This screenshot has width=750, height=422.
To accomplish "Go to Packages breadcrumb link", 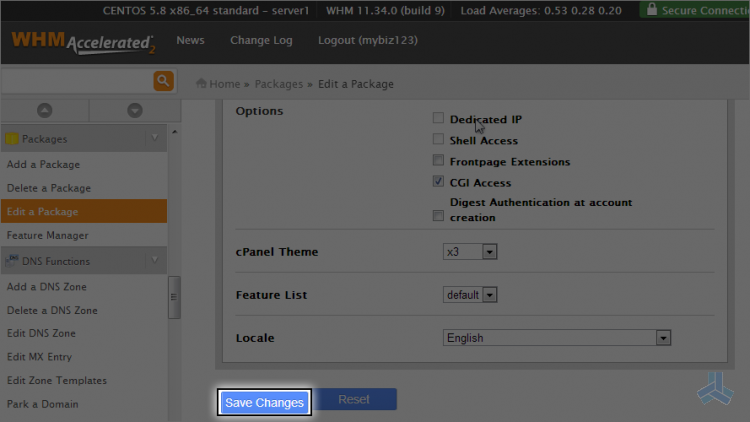I will pyautogui.click(x=279, y=84).
